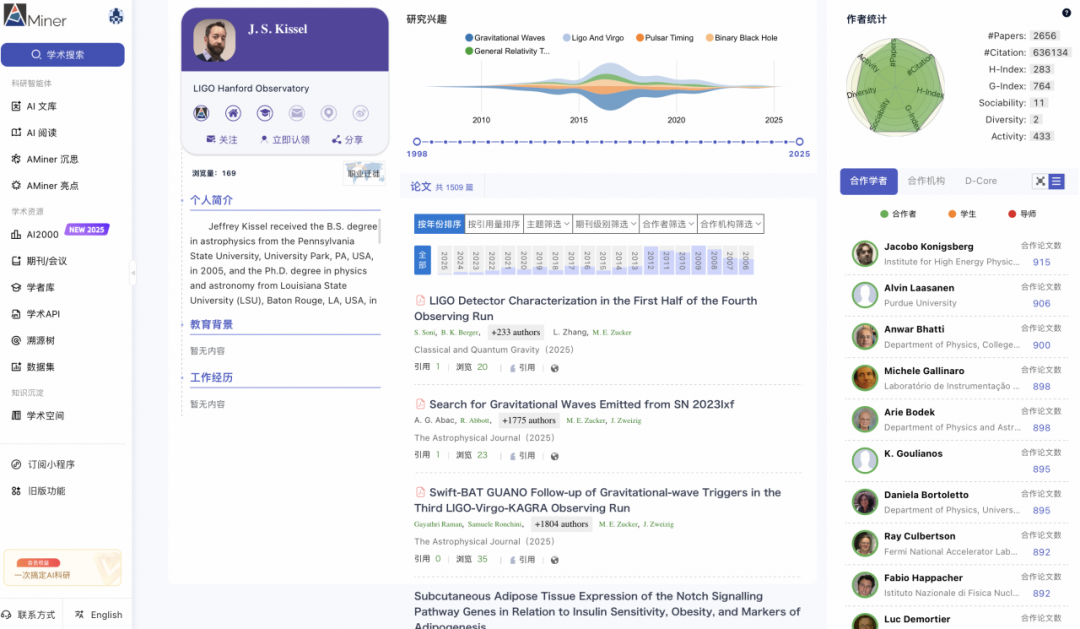This screenshot has height=629, width=1080.
Task: Select 按引用量排序 sort option
Action: tap(494, 224)
